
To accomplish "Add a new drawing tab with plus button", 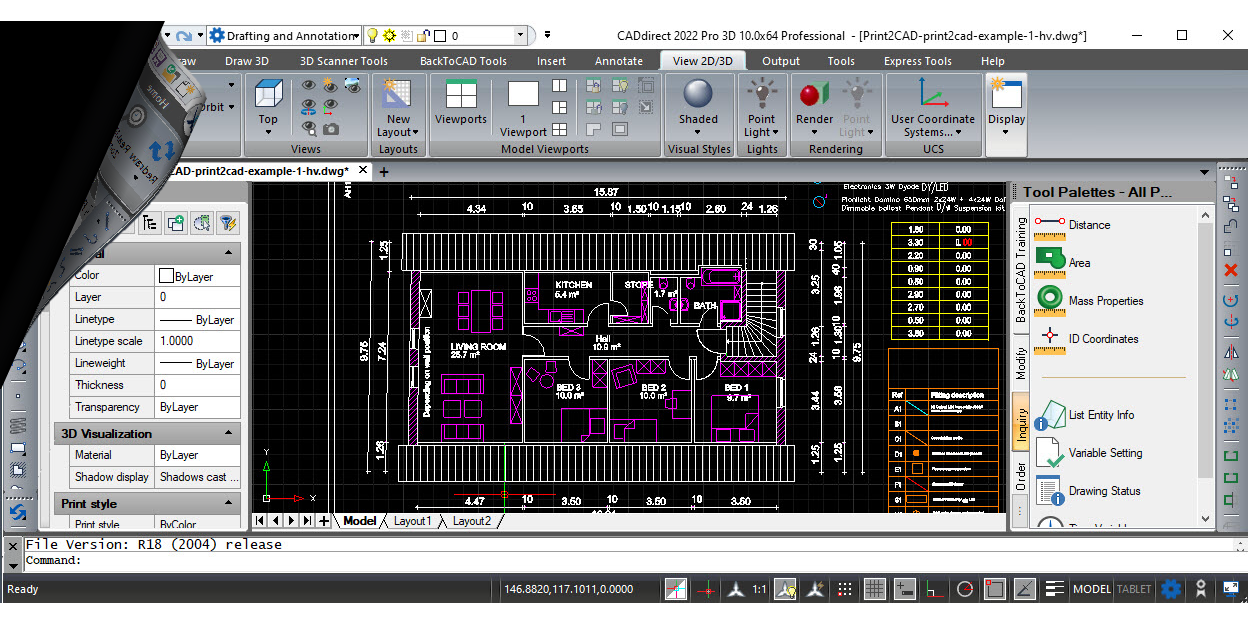I will [383, 172].
